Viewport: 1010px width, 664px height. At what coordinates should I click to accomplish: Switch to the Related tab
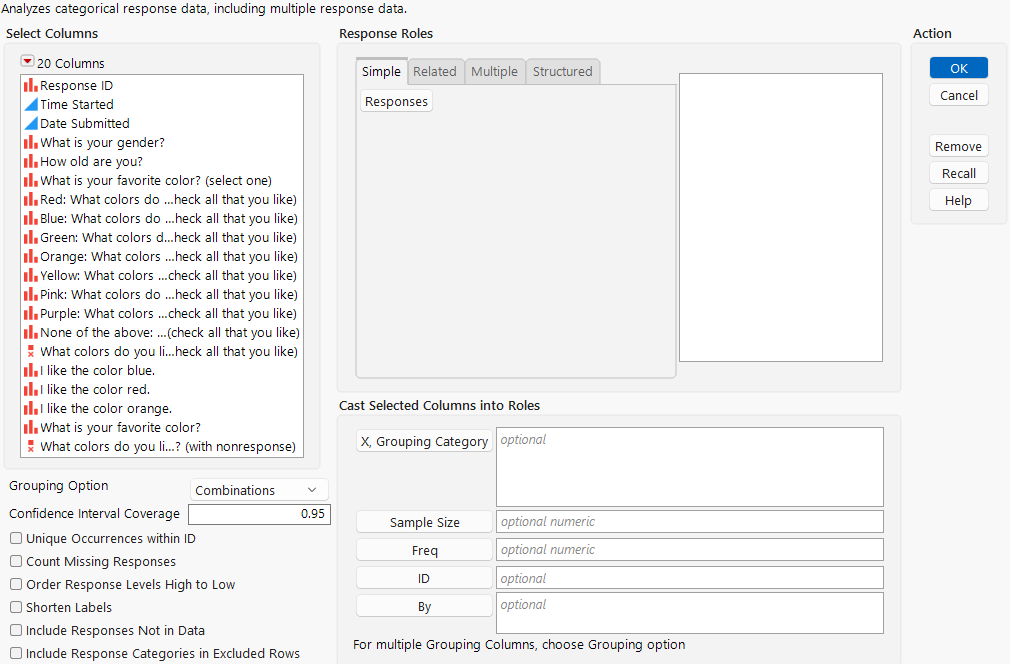point(435,71)
